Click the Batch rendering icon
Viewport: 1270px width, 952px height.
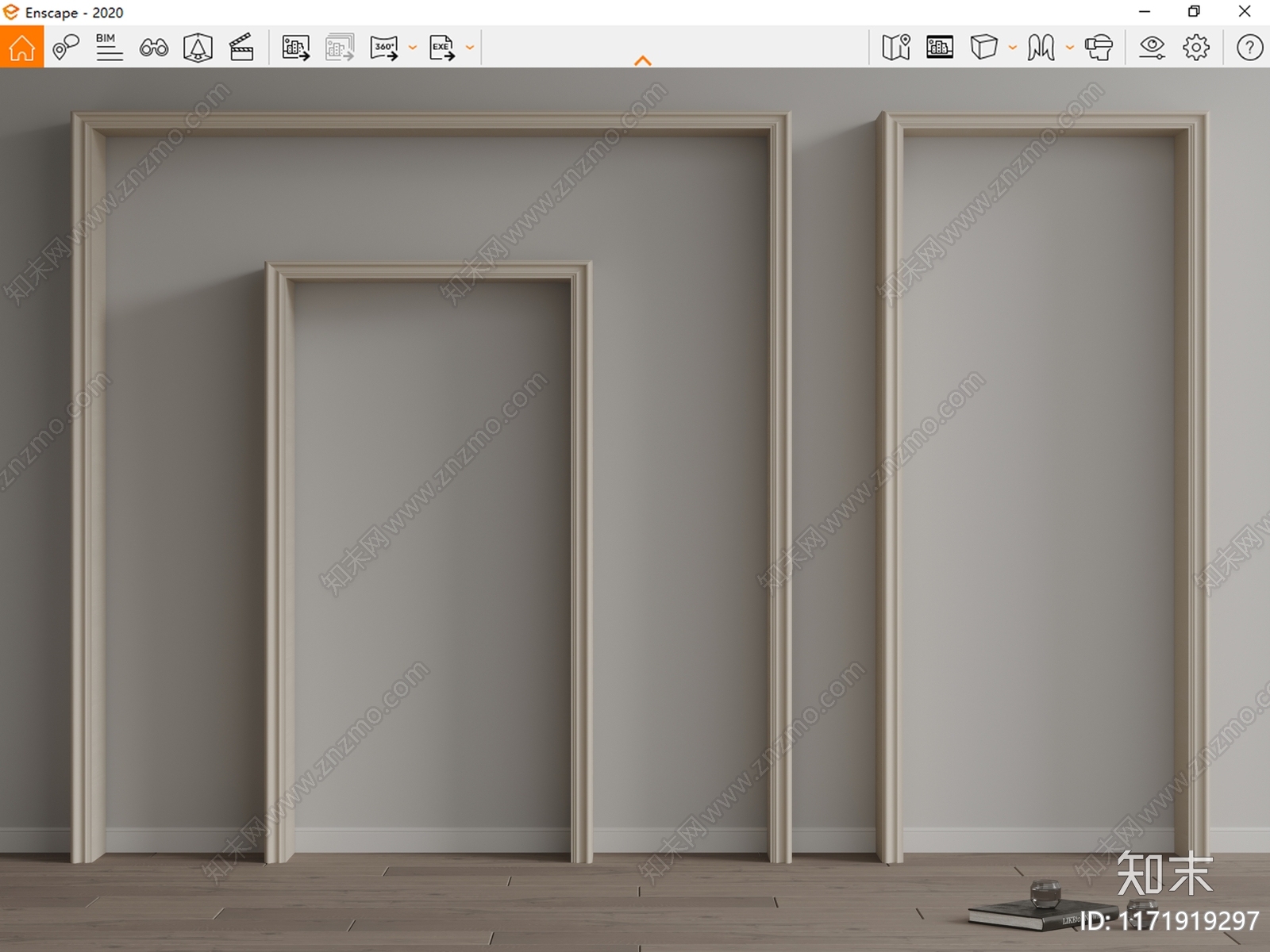point(340,48)
